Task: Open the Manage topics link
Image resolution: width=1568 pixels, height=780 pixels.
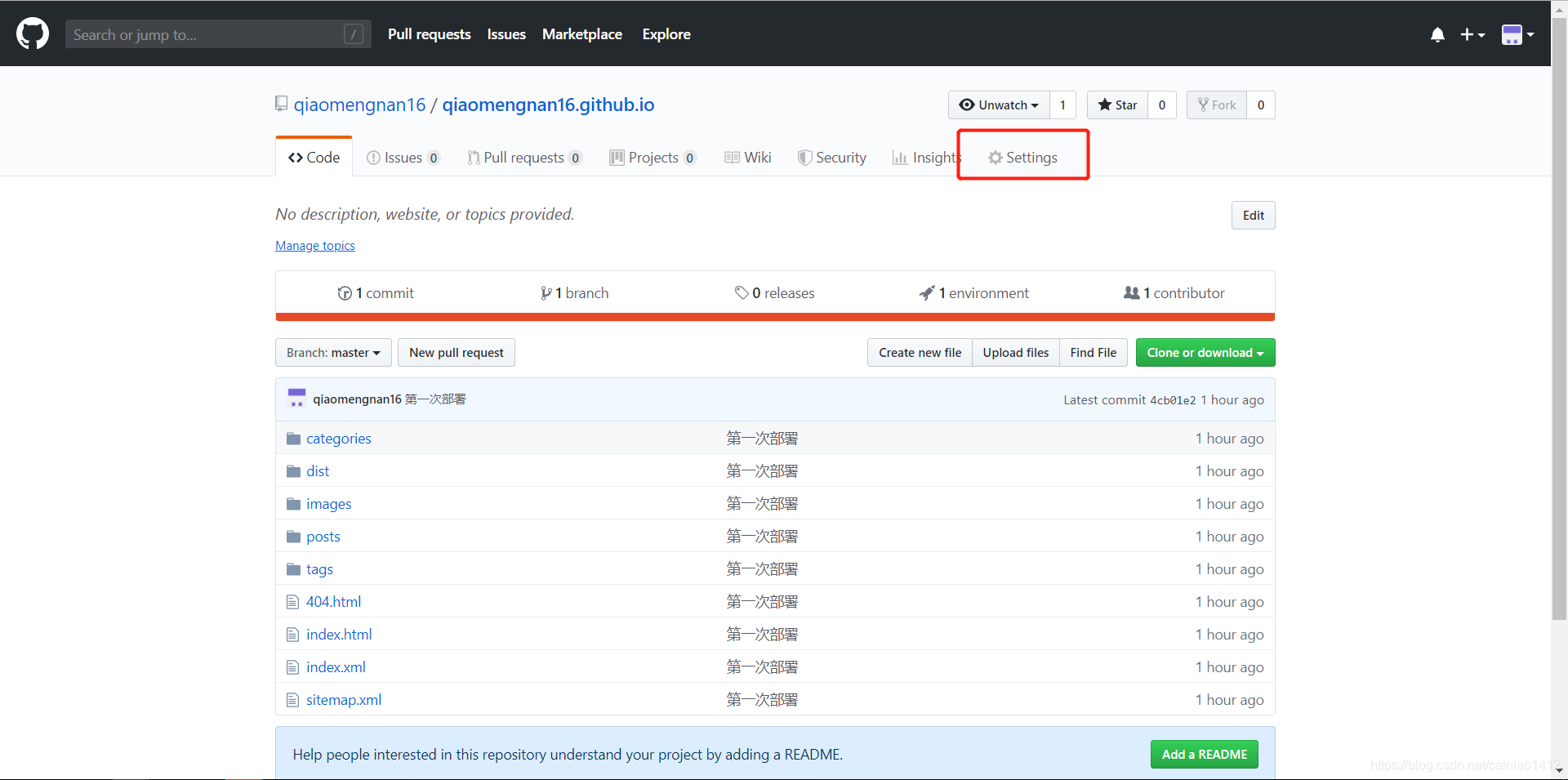Action: click(315, 246)
